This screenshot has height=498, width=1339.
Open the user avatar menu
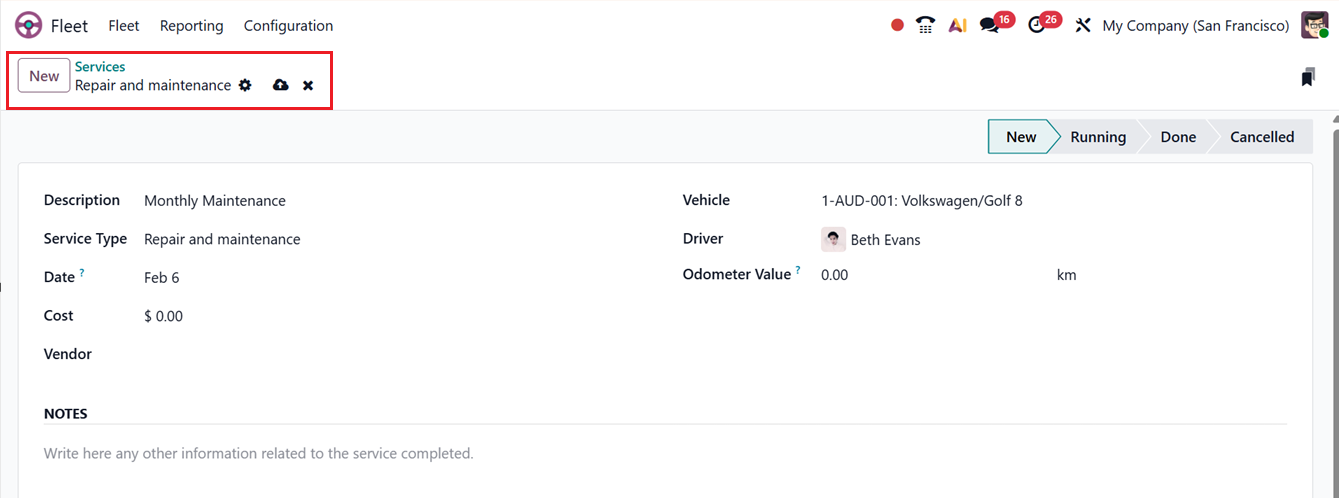pos(1314,25)
